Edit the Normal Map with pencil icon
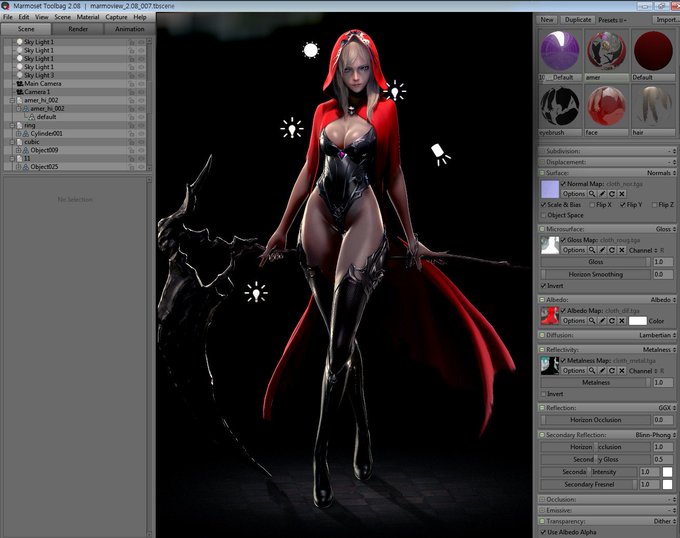The image size is (680, 538). 602,194
